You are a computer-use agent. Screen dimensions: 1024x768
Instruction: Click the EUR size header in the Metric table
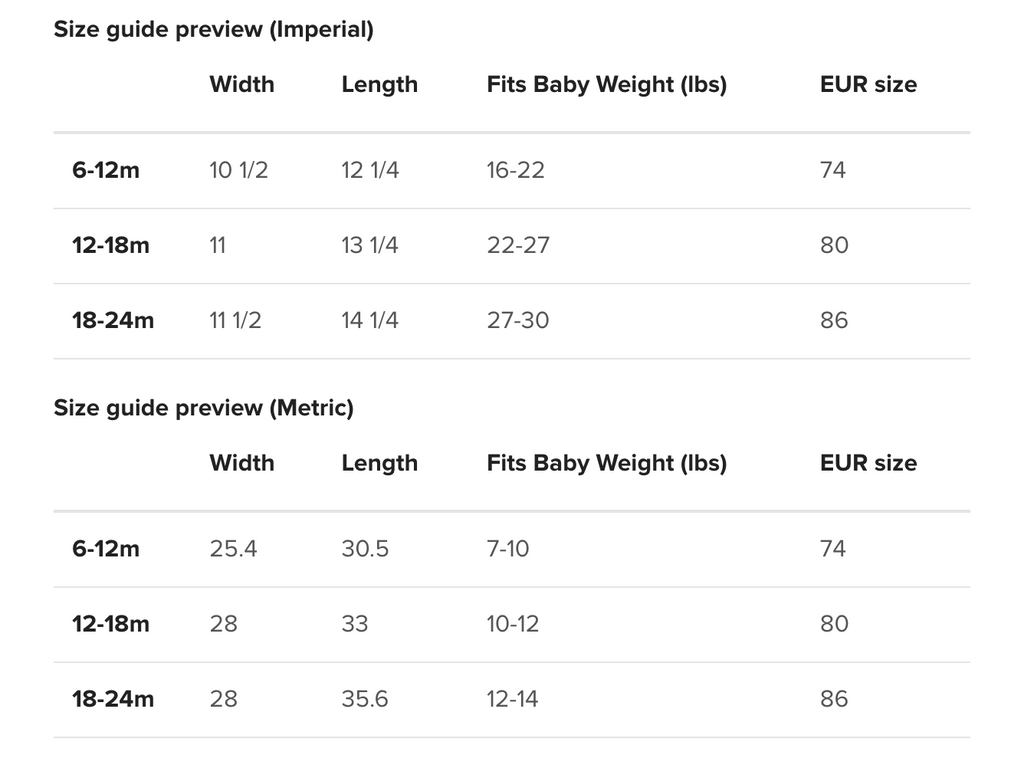[x=868, y=463]
